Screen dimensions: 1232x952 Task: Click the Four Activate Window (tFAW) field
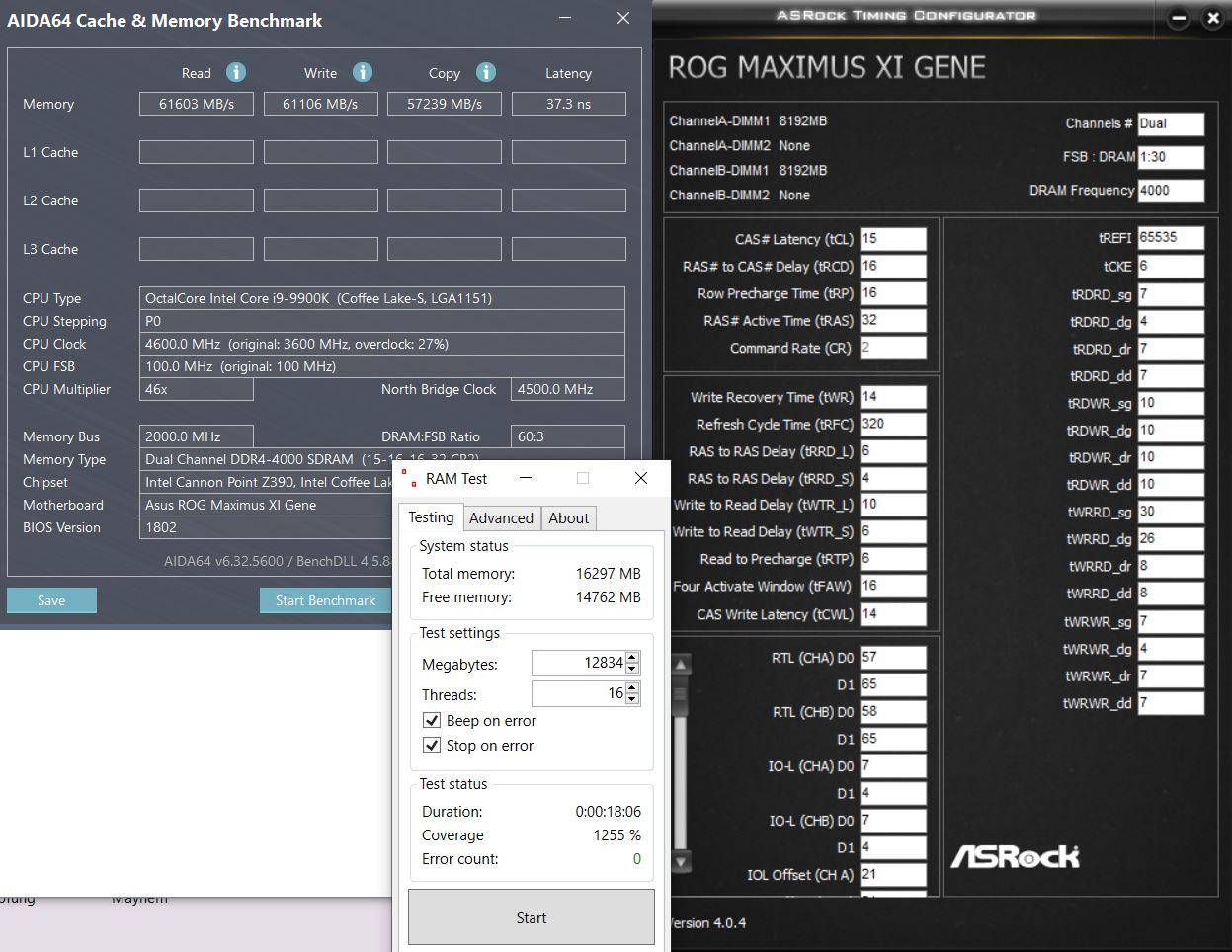(893, 586)
